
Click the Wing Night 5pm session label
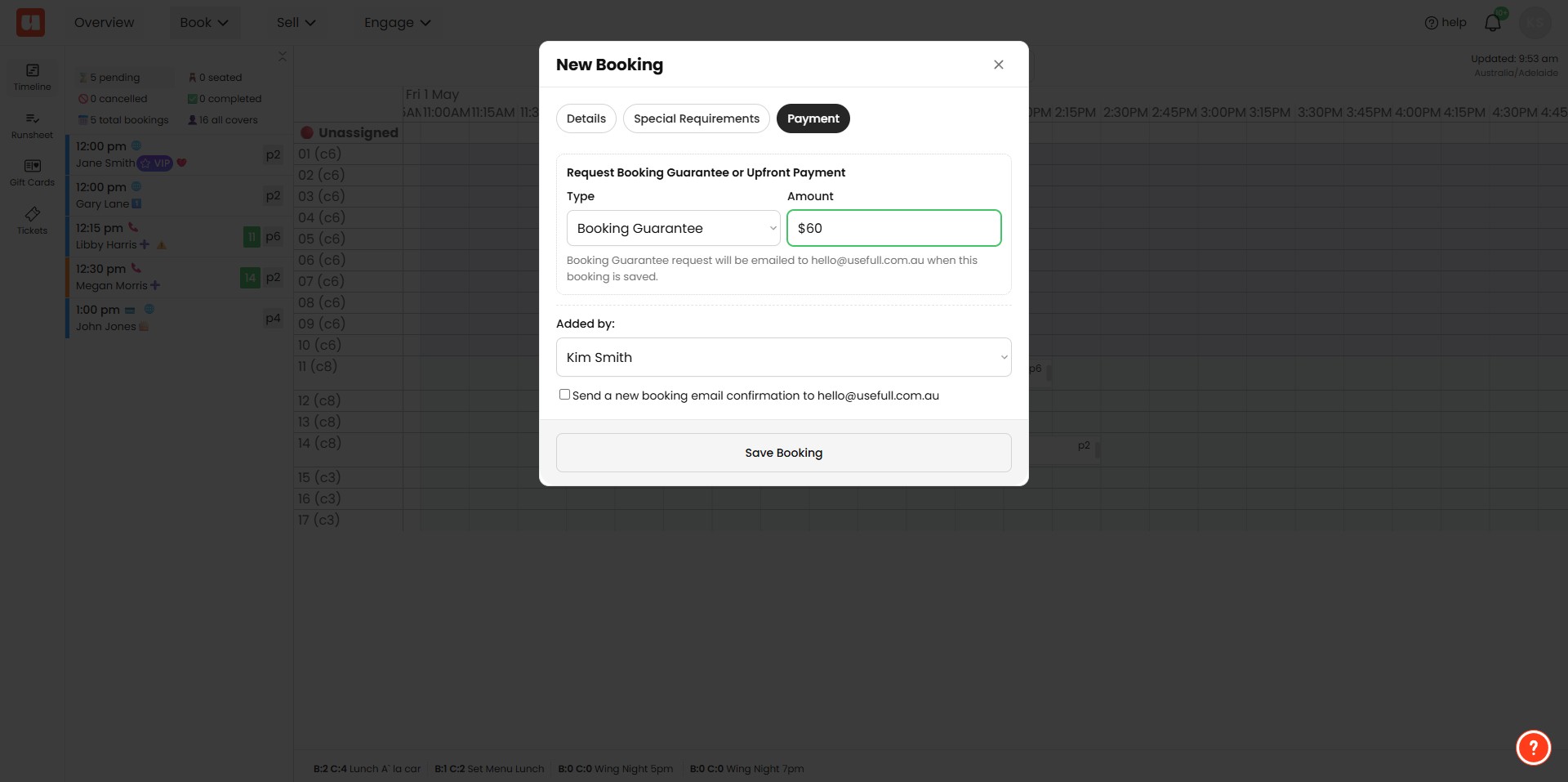pyautogui.click(x=616, y=769)
